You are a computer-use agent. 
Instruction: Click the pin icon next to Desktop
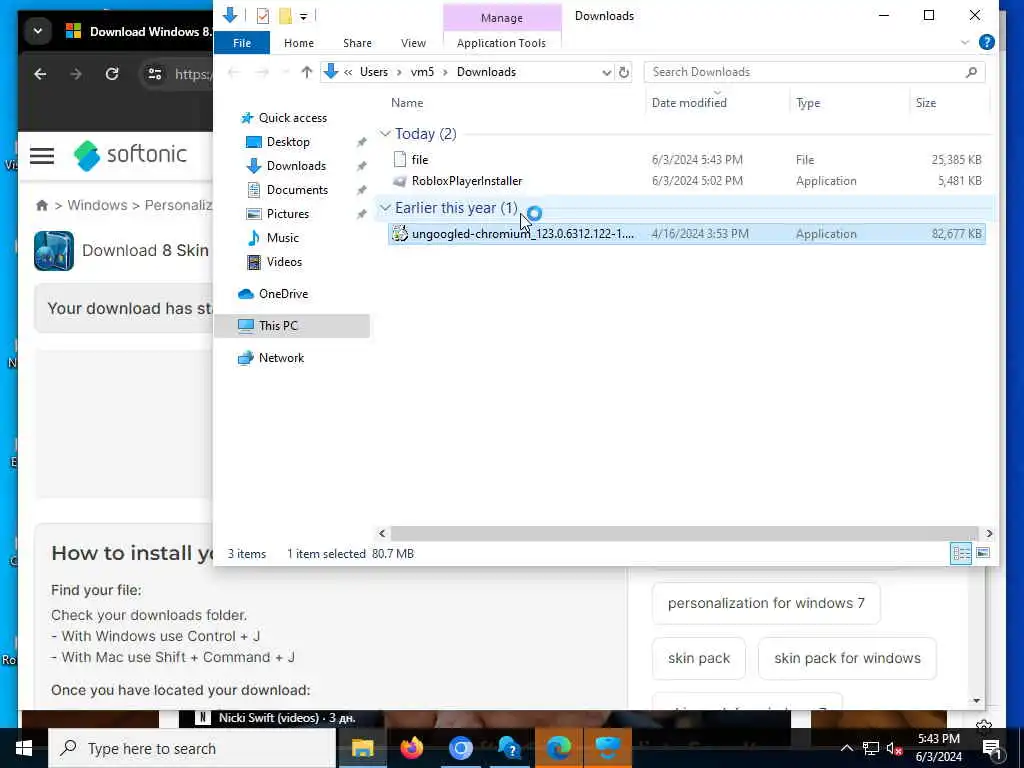point(361,142)
